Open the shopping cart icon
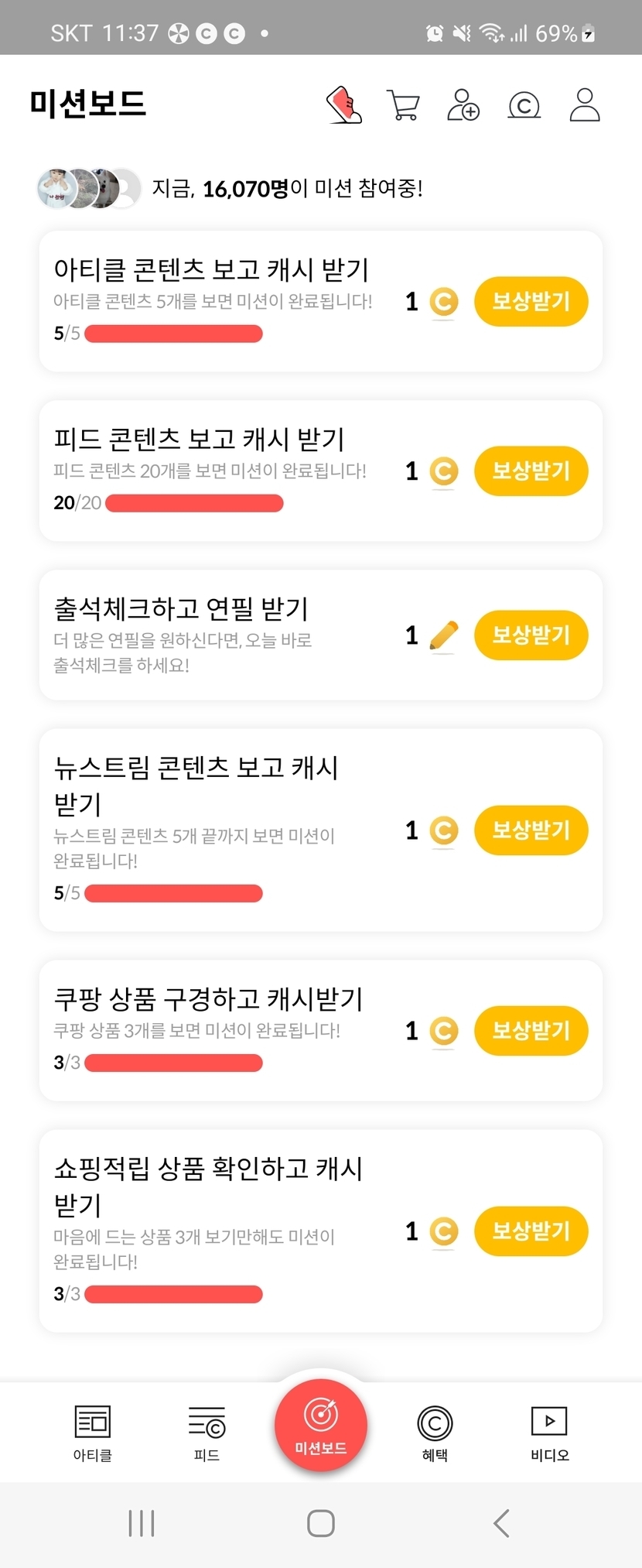The height and width of the screenshot is (1568, 642). (402, 105)
